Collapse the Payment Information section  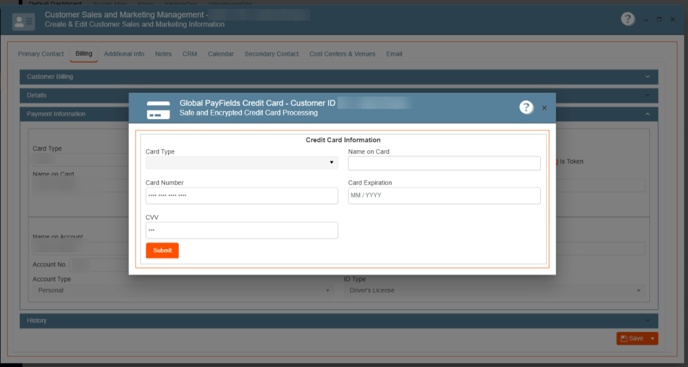[x=647, y=114]
